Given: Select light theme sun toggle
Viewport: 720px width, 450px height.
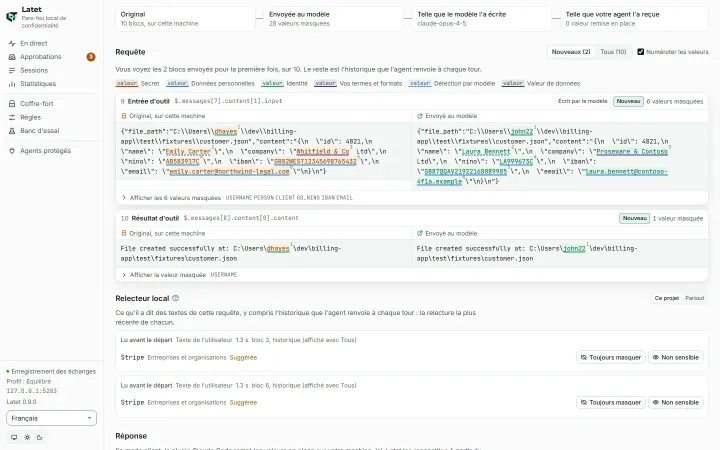Looking at the screenshot, I should pos(27,438).
